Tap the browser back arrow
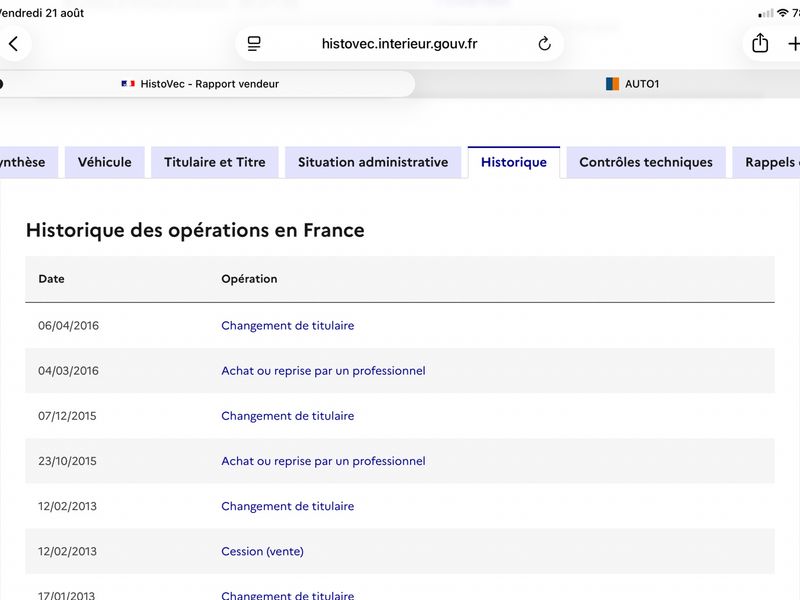800x600 pixels. point(14,44)
